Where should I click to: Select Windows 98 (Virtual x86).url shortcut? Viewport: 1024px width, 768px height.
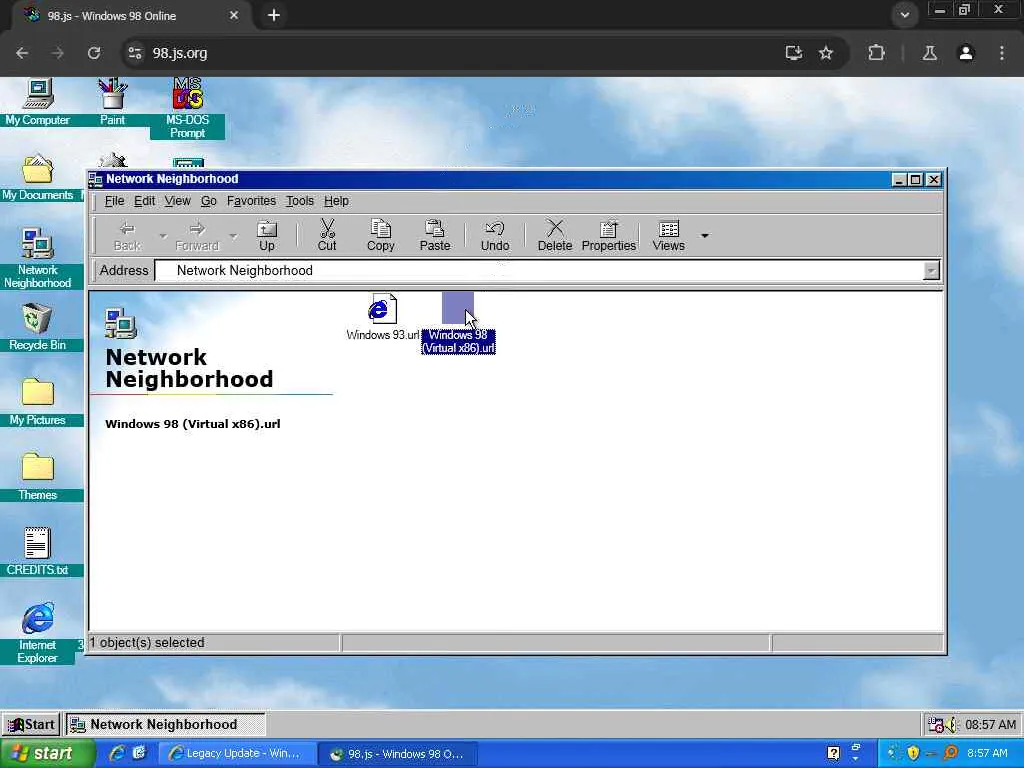click(x=458, y=324)
